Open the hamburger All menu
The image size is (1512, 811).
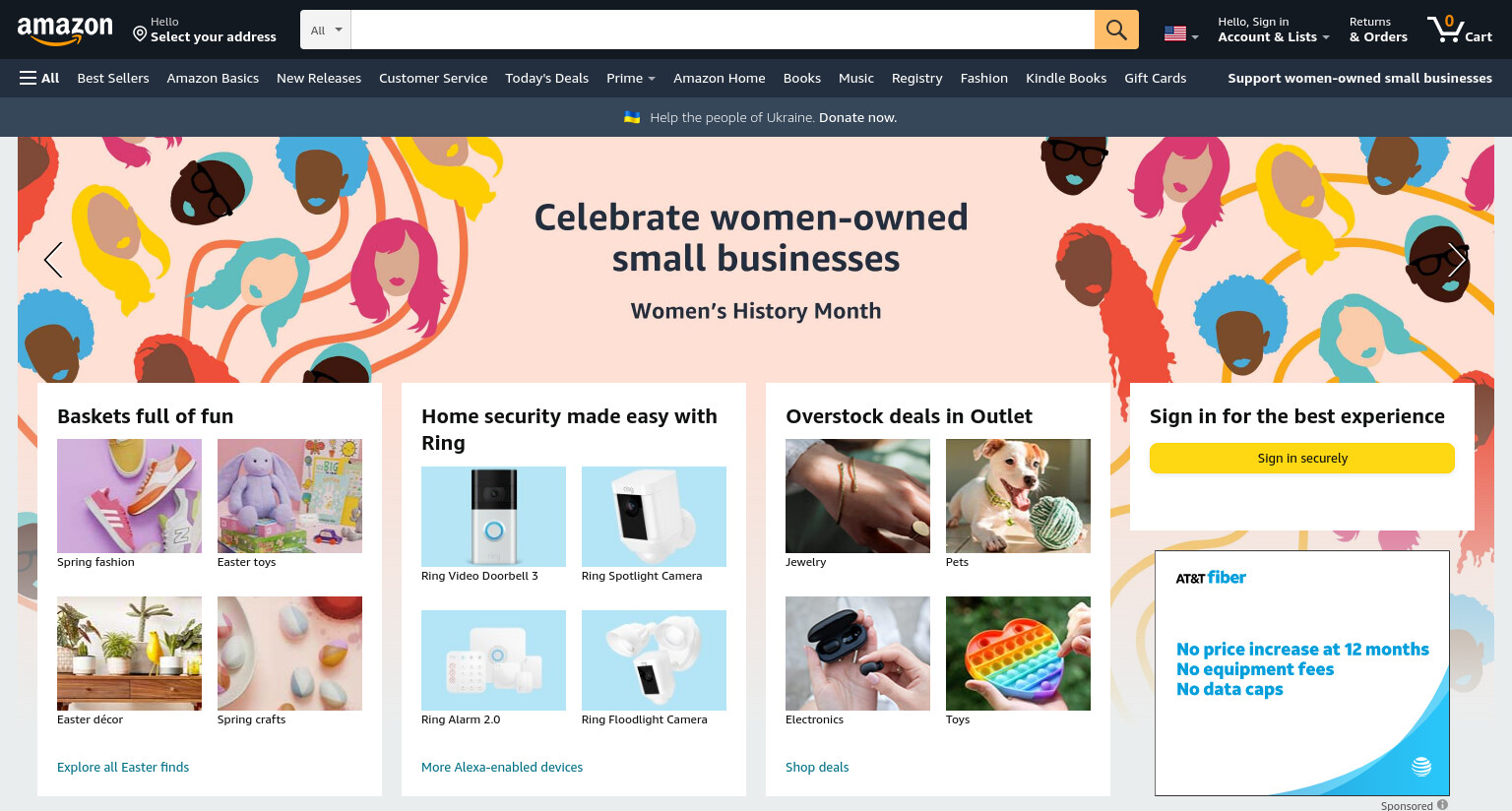(x=39, y=78)
